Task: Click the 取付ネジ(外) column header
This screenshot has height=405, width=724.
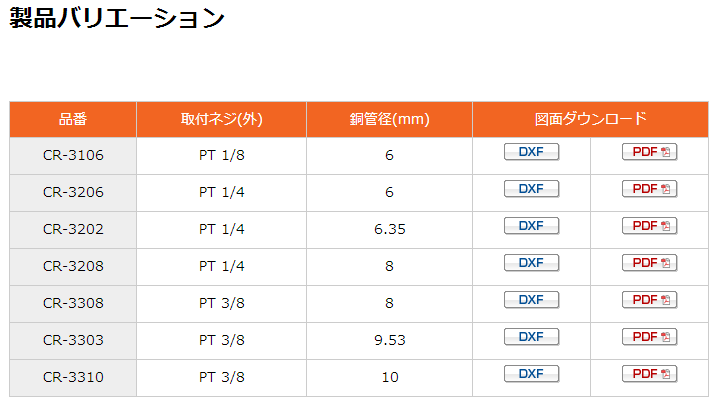Action: pos(222,120)
